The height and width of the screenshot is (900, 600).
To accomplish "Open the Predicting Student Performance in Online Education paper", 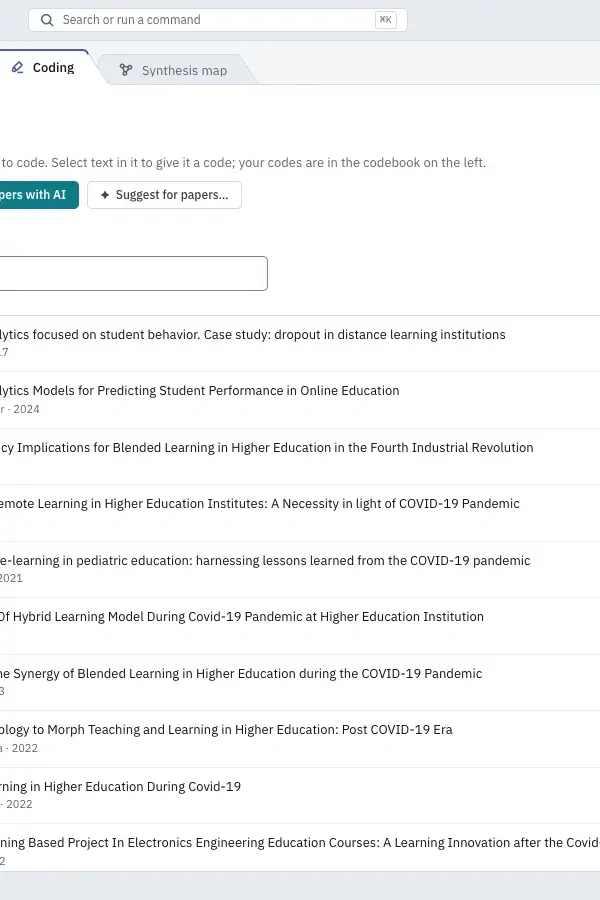I will pyautogui.click(x=300, y=400).
